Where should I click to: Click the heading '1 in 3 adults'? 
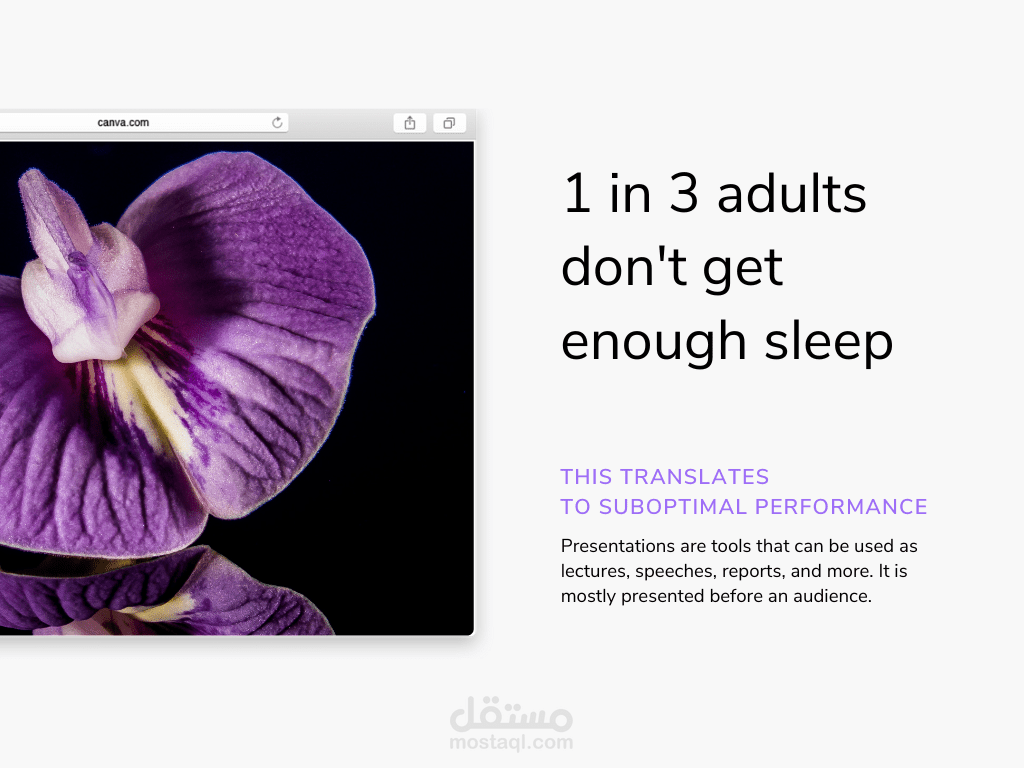(x=714, y=193)
